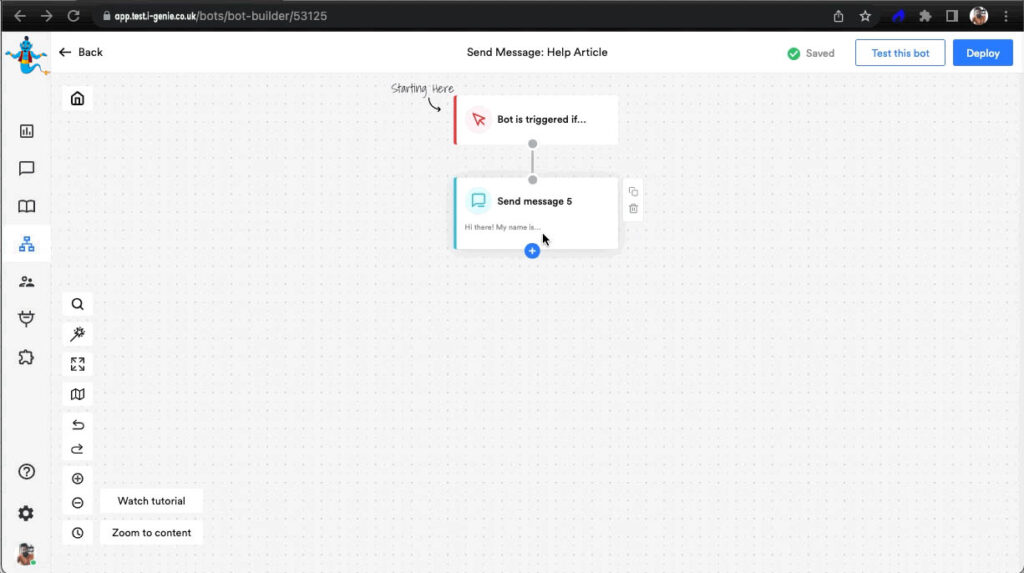Open version history clock icon
Viewport: 1024px width, 573px height.
tap(77, 533)
